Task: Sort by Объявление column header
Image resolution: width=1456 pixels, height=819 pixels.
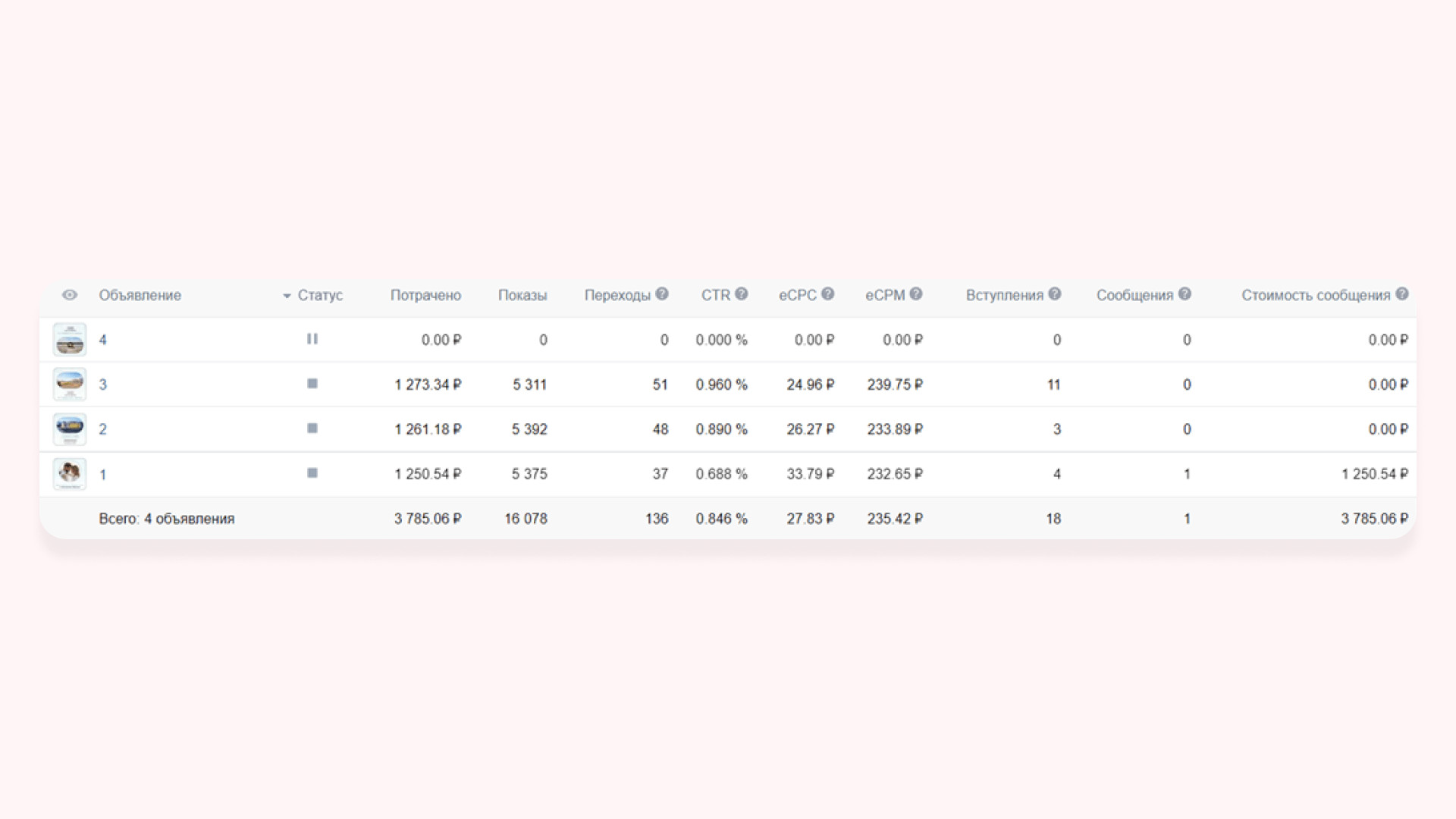Action: (140, 295)
